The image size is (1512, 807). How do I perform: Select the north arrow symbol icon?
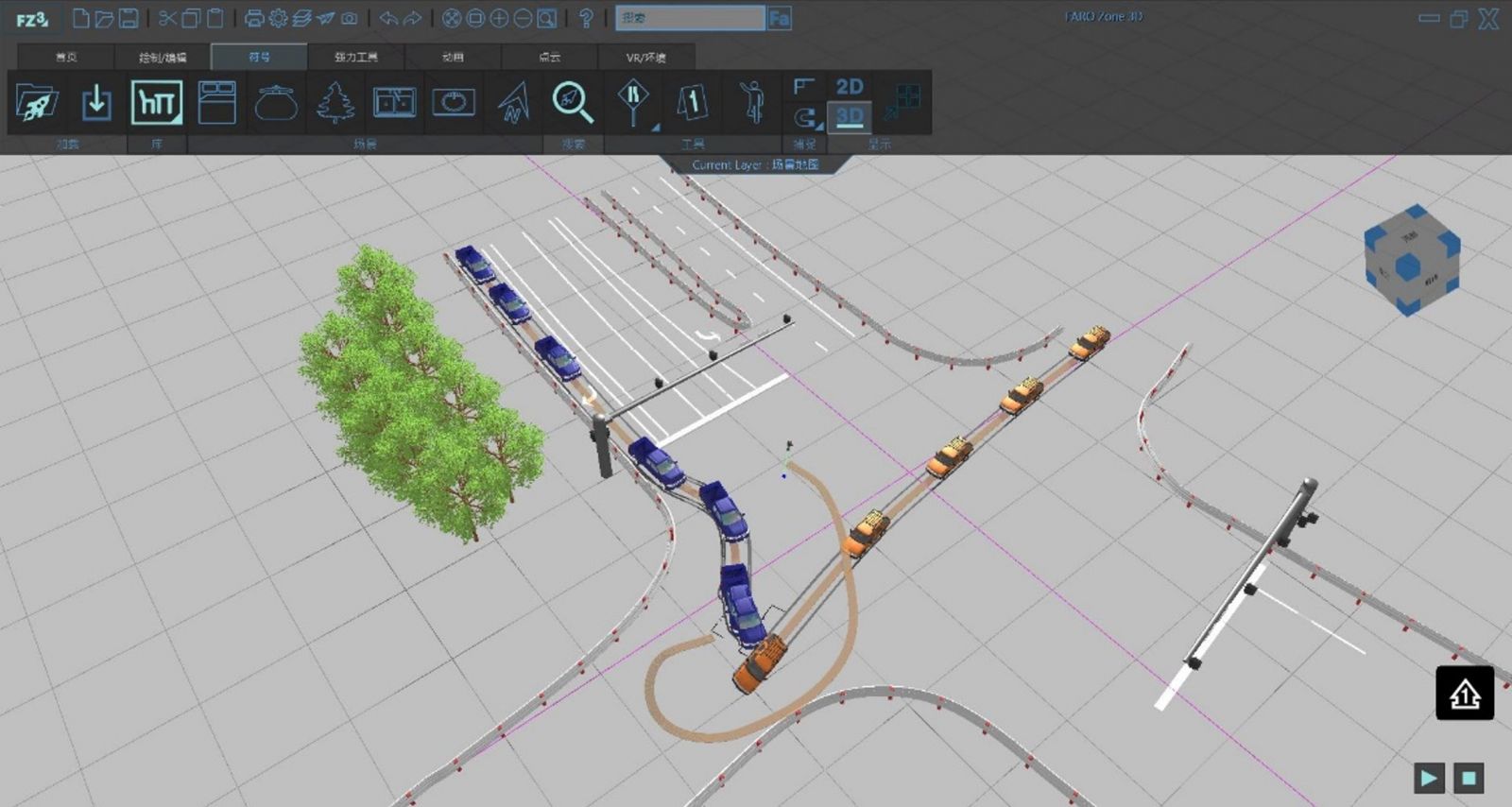[513, 102]
